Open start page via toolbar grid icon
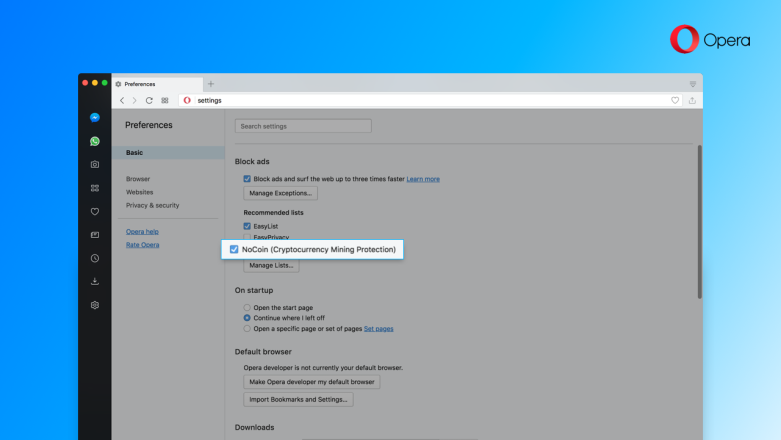 point(165,100)
